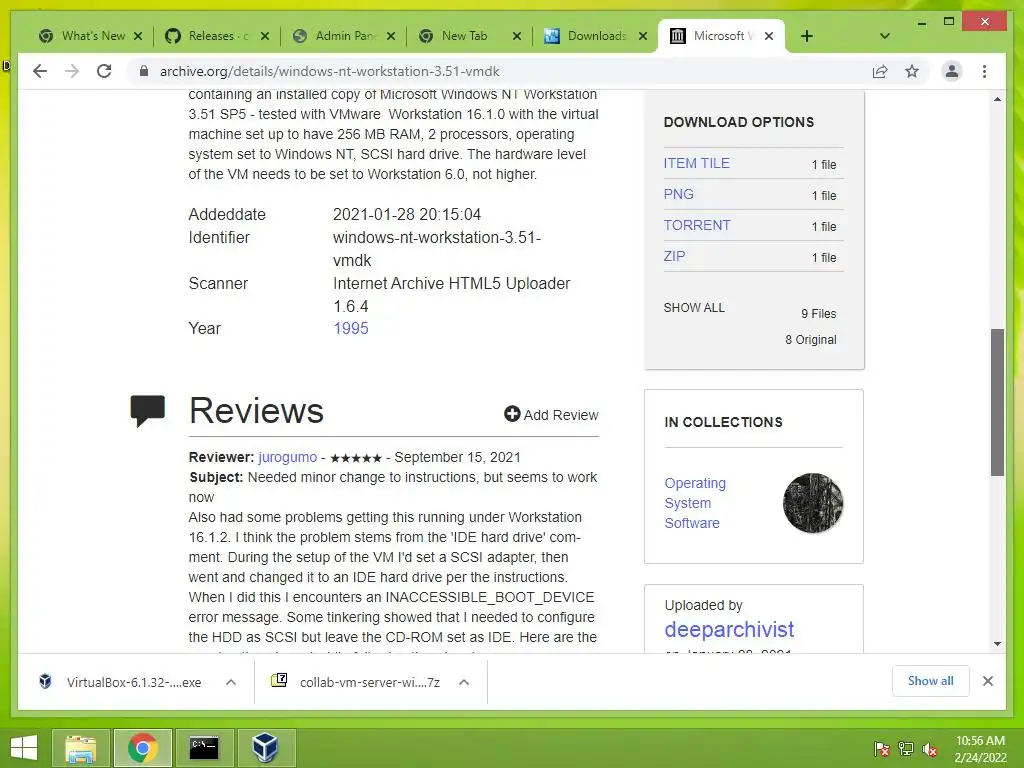Download the TORRENT file
Screen dimensions: 1024x768
(697, 225)
